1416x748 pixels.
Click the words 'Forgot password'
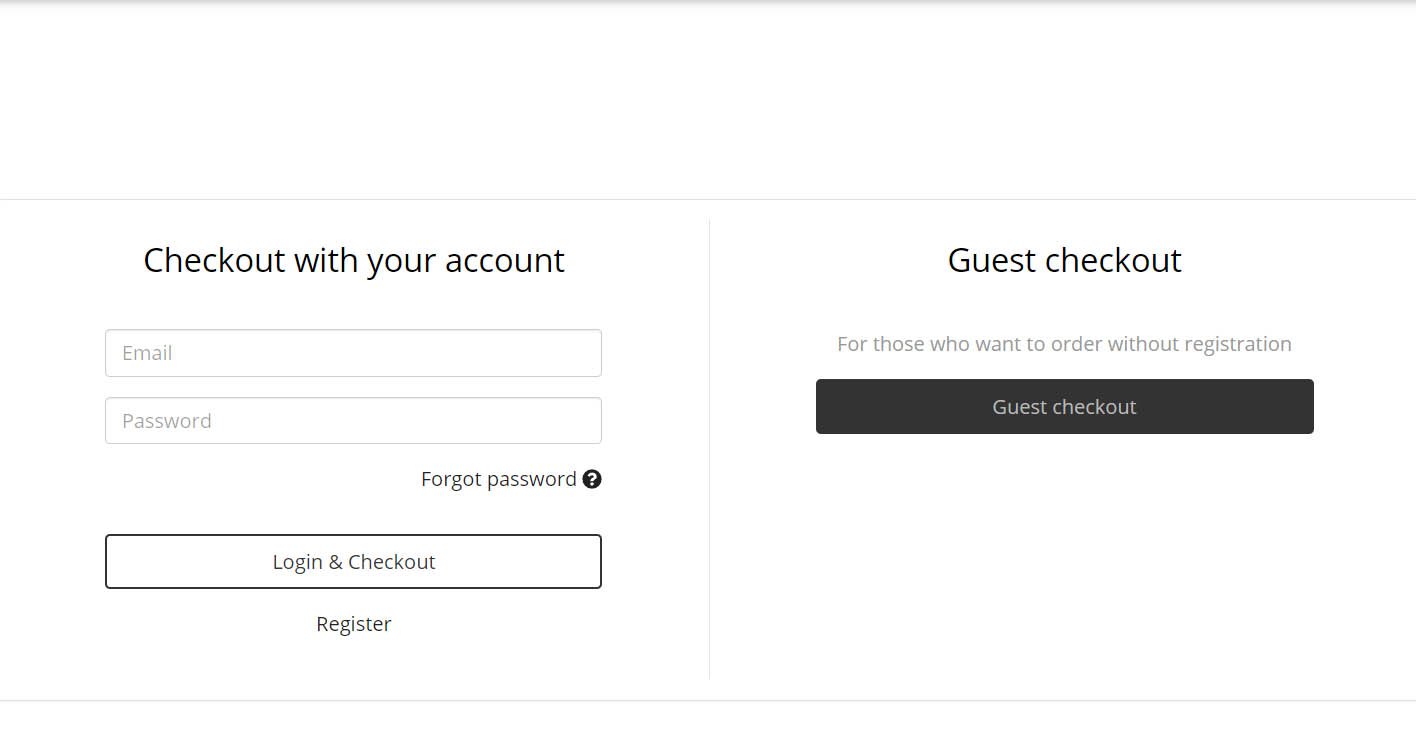(x=499, y=479)
